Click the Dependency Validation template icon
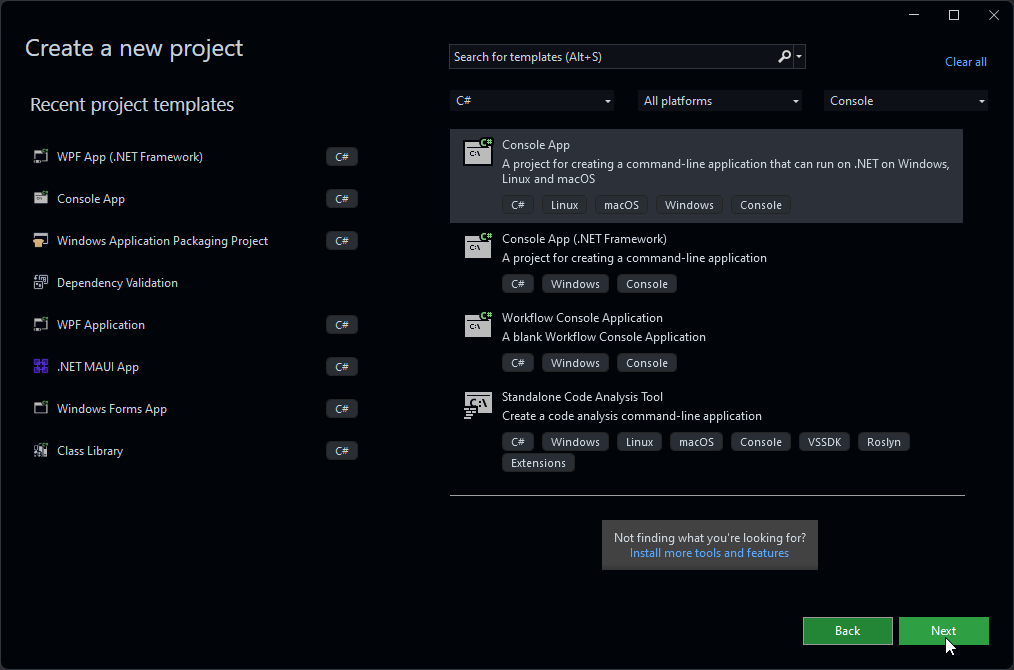 coord(41,282)
